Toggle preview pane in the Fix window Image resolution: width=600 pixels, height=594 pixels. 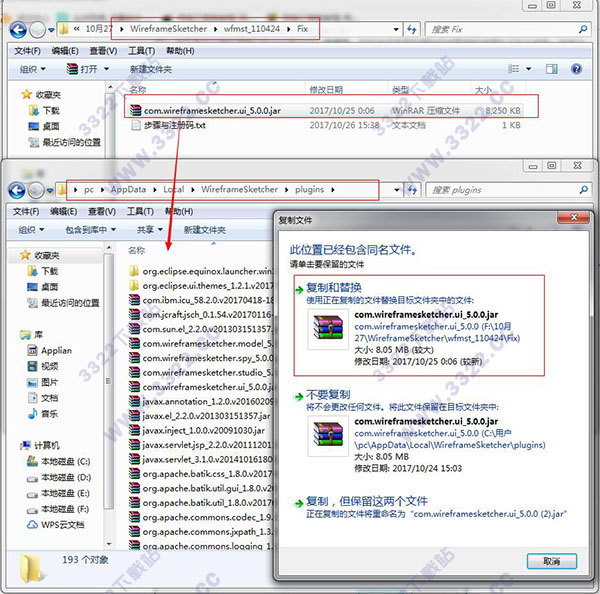coord(551,69)
